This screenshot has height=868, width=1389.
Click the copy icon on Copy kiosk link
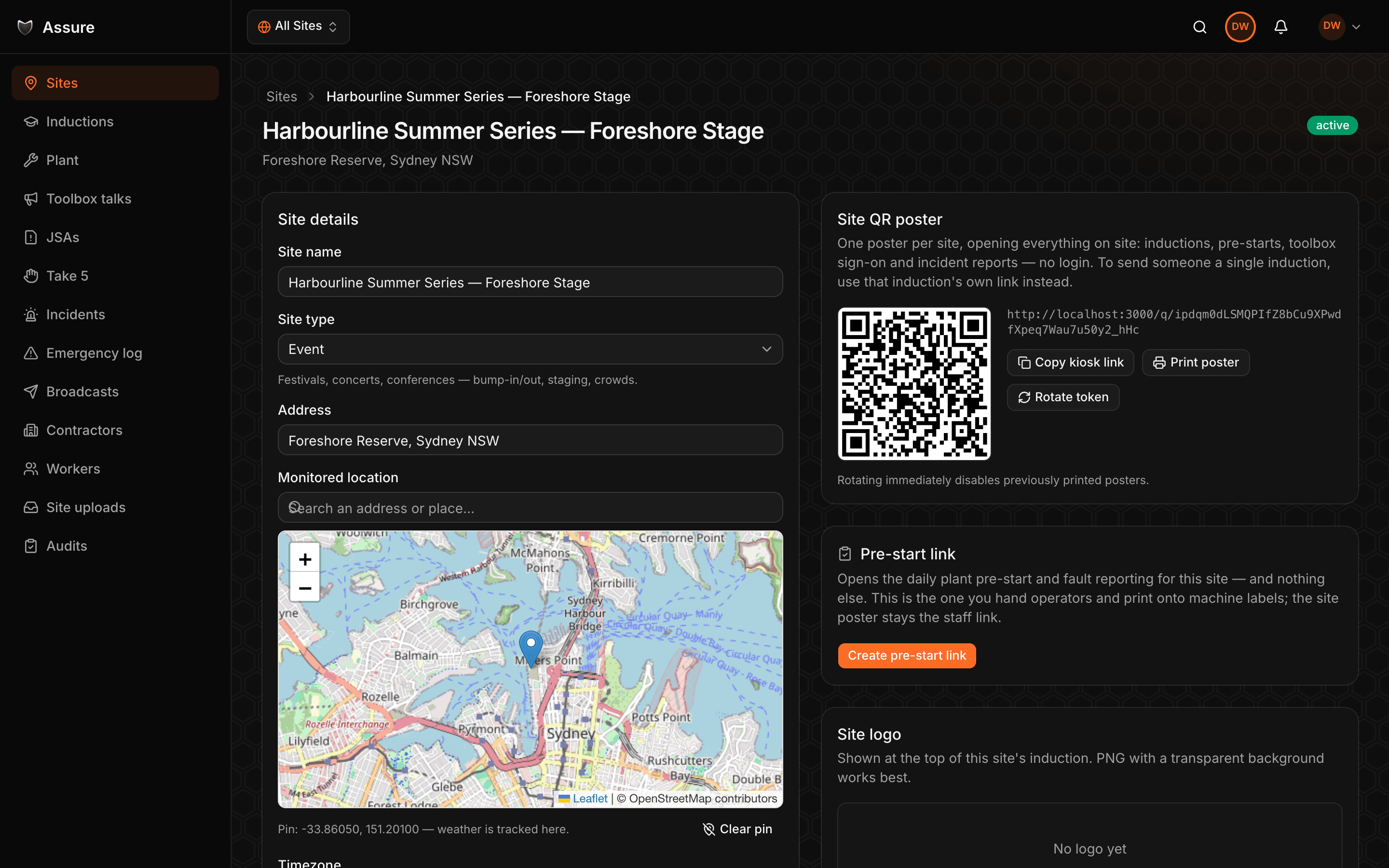pos(1024,363)
